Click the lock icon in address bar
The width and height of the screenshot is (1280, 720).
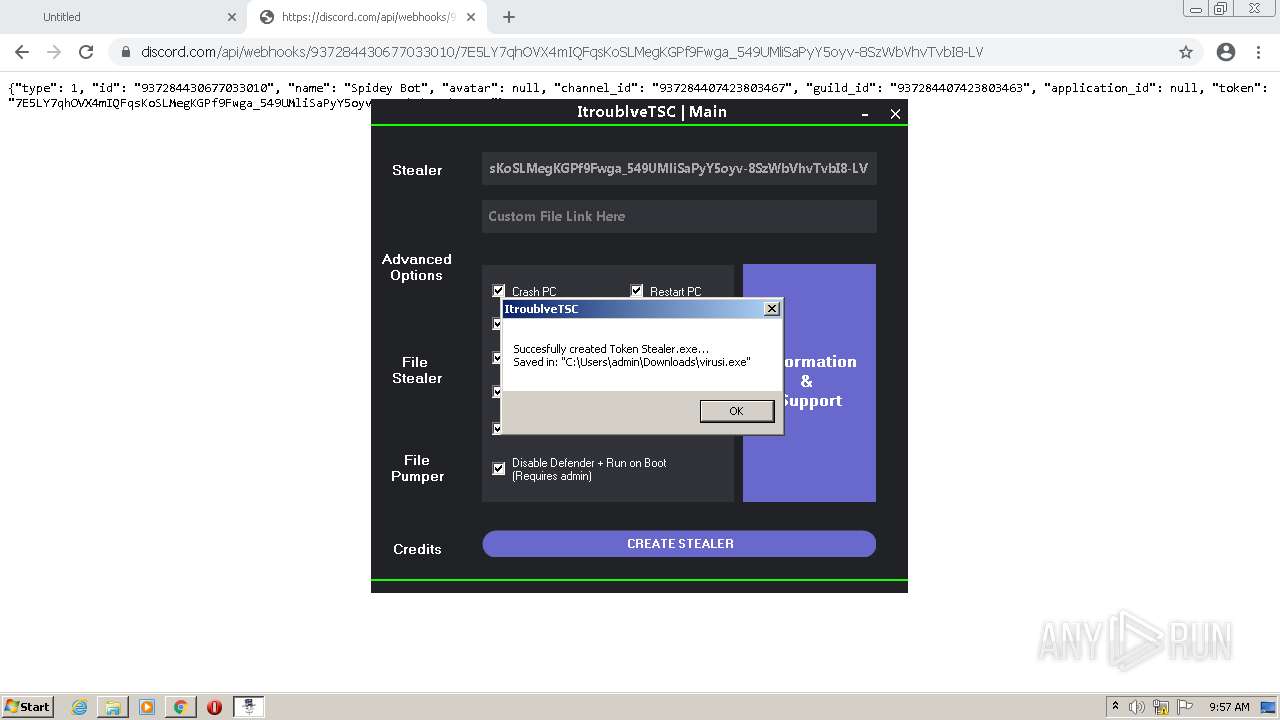pos(125,52)
